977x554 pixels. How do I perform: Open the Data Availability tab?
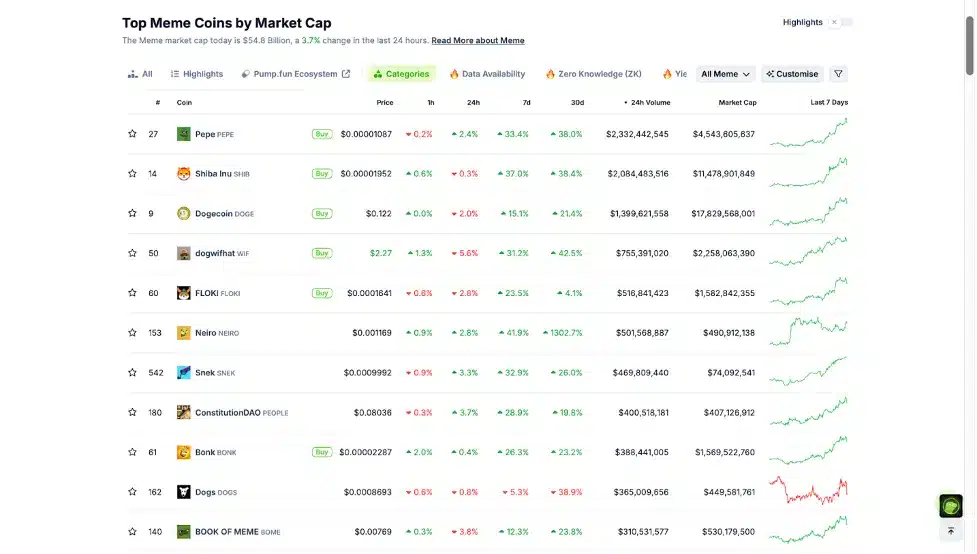click(x=487, y=74)
